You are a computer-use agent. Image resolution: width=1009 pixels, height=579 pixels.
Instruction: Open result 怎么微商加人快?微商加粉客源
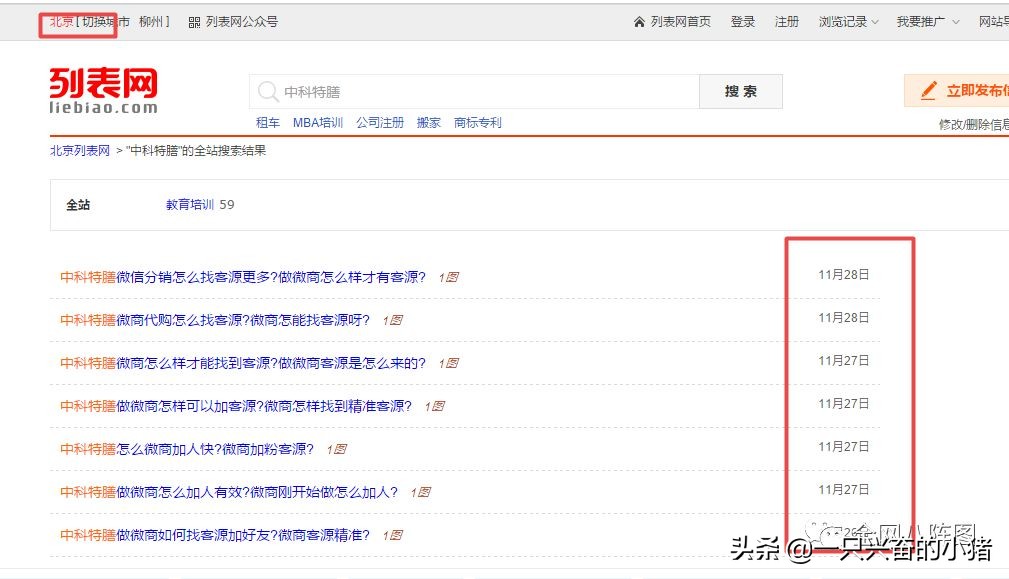pos(187,450)
